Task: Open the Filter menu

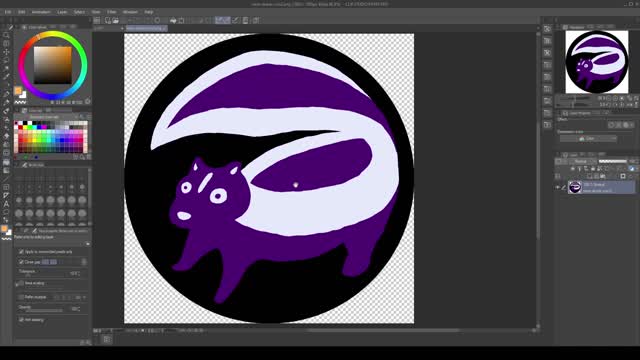Action: click(111, 12)
